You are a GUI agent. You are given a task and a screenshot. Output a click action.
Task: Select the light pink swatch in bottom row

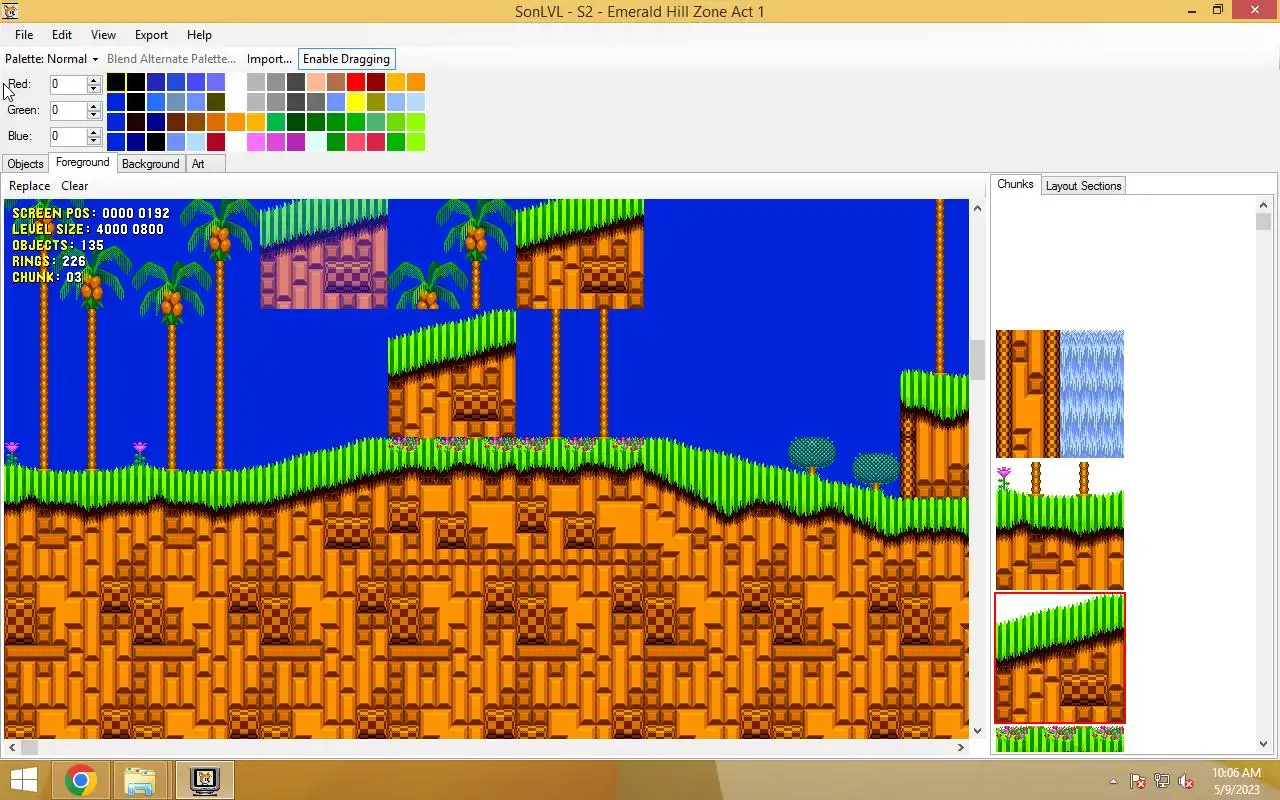pos(256,142)
